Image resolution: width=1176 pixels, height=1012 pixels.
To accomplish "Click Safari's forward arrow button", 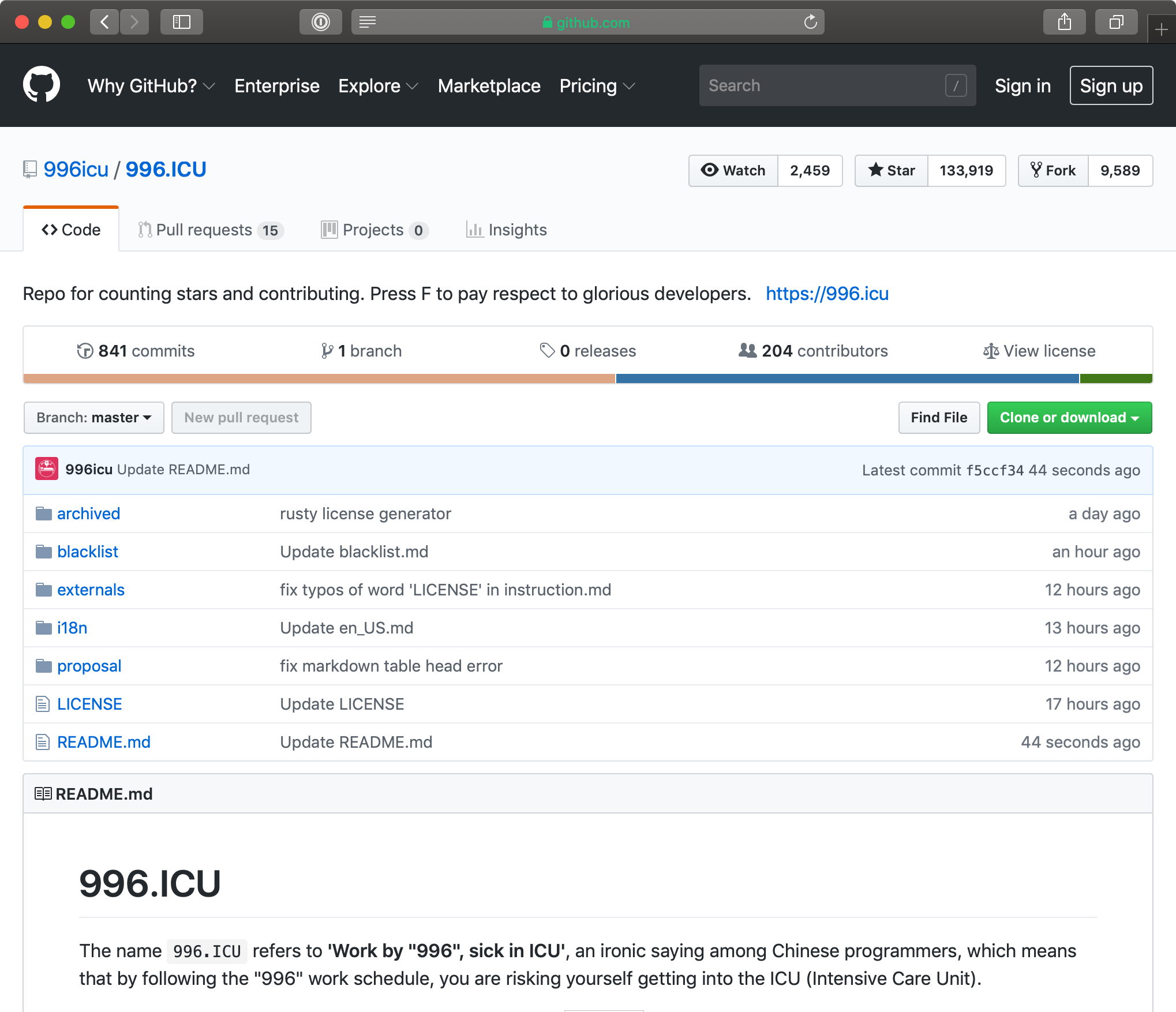I will (x=134, y=22).
